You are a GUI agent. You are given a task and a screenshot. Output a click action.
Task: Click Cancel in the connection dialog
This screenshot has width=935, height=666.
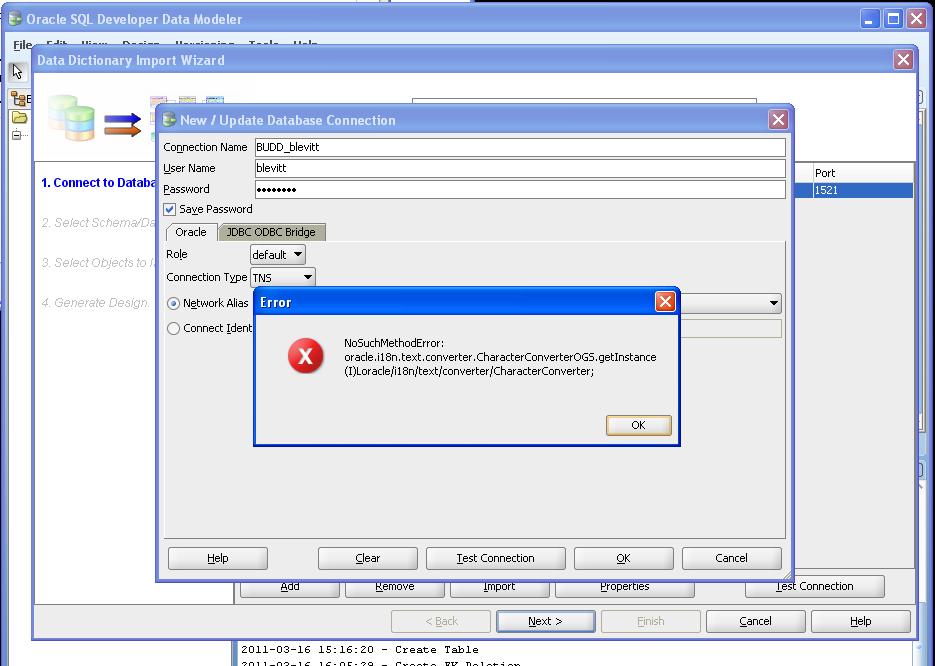(x=731, y=558)
